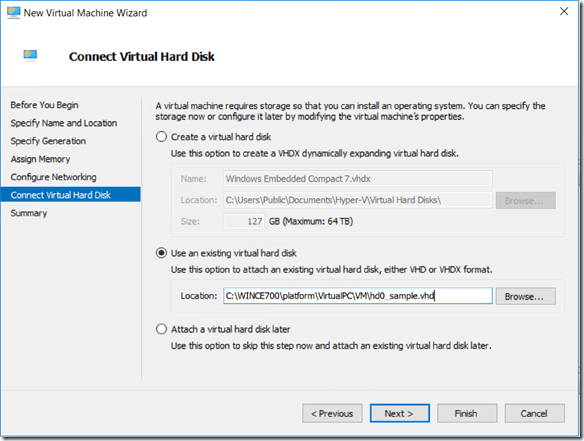
Task: Click the text 'GB (Maximum: 64 TB)'
Action: [311, 221]
